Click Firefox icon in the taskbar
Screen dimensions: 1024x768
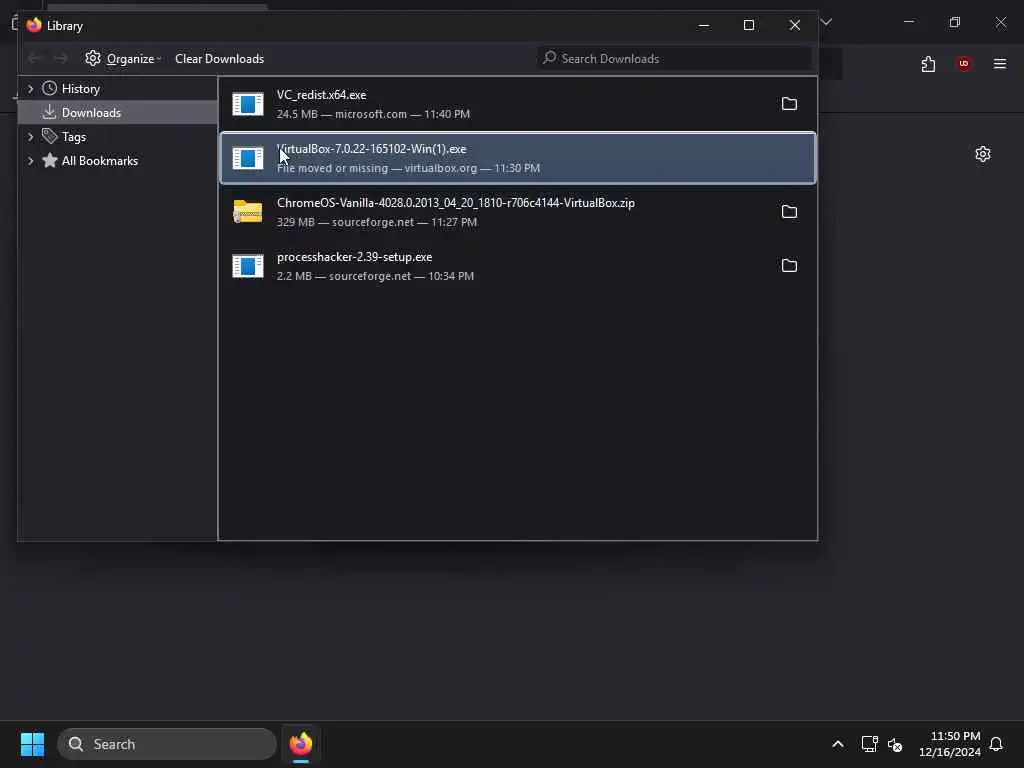(300, 744)
